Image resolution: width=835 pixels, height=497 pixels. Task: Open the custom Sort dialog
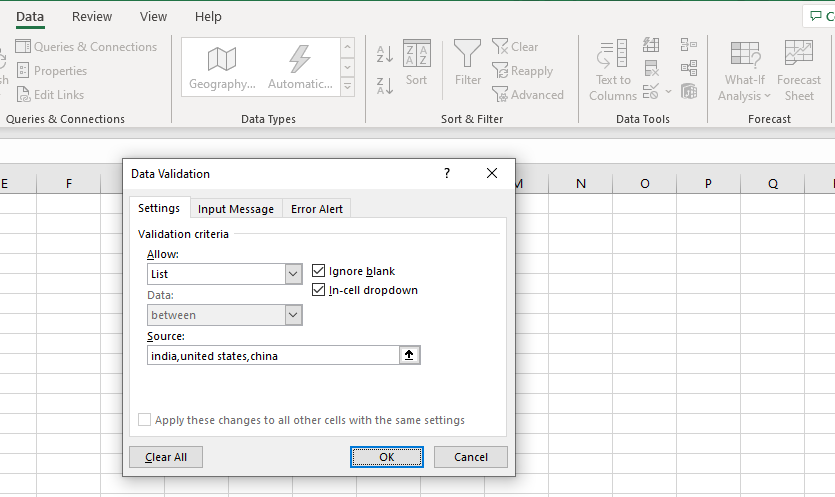pyautogui.click(x=416, y=63)
